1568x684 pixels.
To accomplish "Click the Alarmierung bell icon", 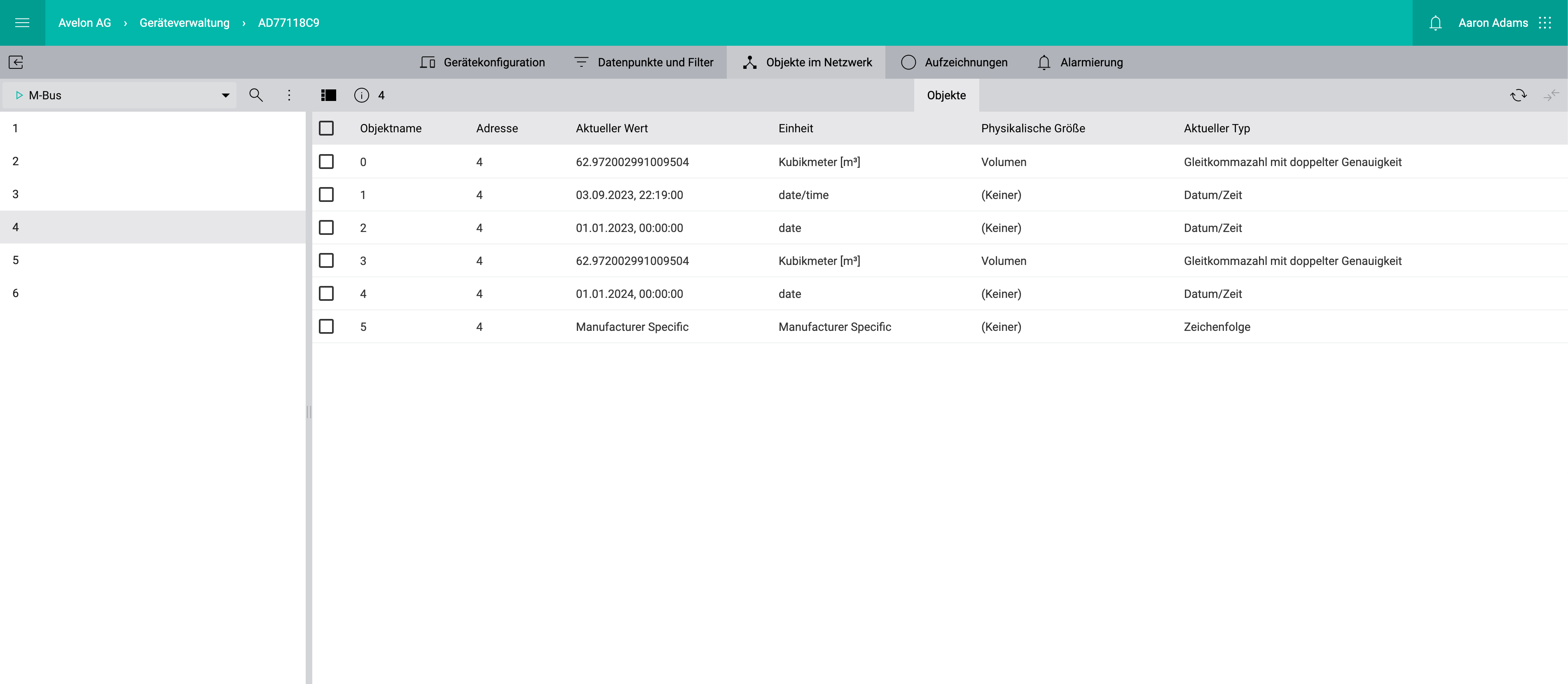I will pos(1044,62).
